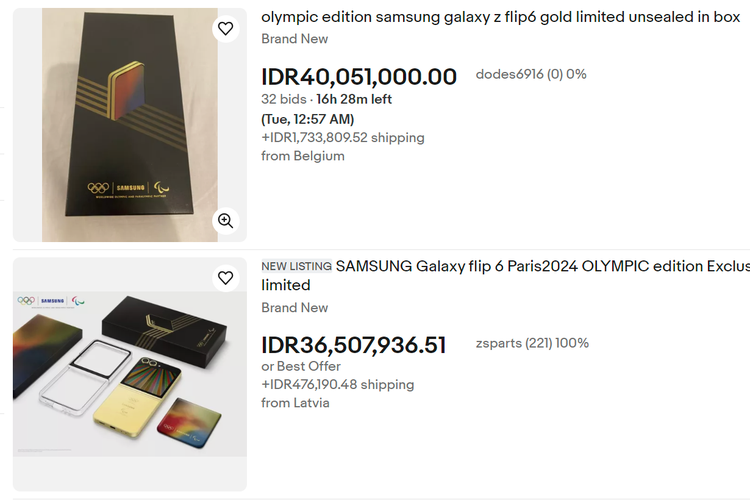The height and width of the screenshot is (500, 750).
Task: View seller dodes6916's info
Action: coord(530,74)
